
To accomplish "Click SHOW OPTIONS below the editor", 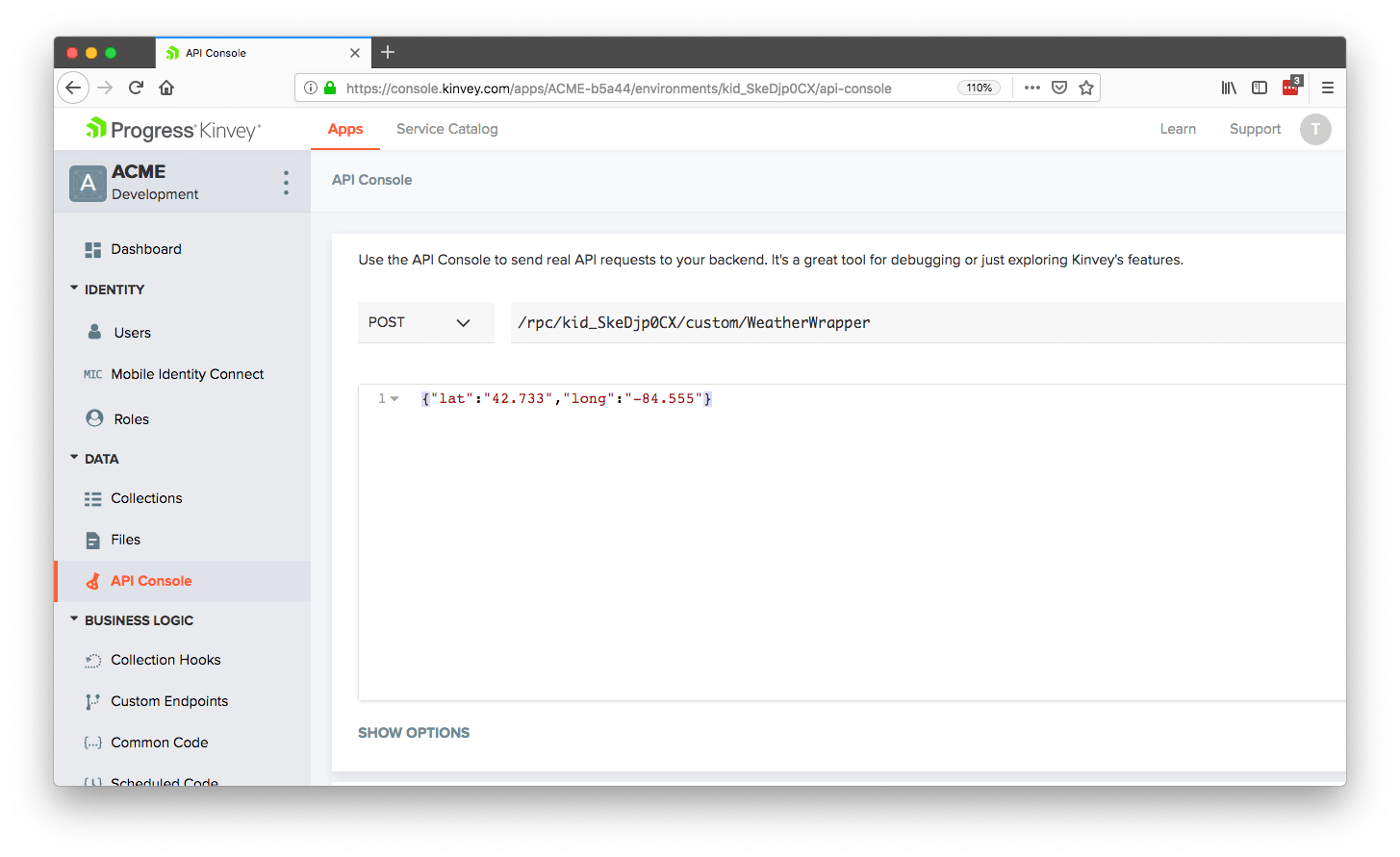I will coord(414,733).
